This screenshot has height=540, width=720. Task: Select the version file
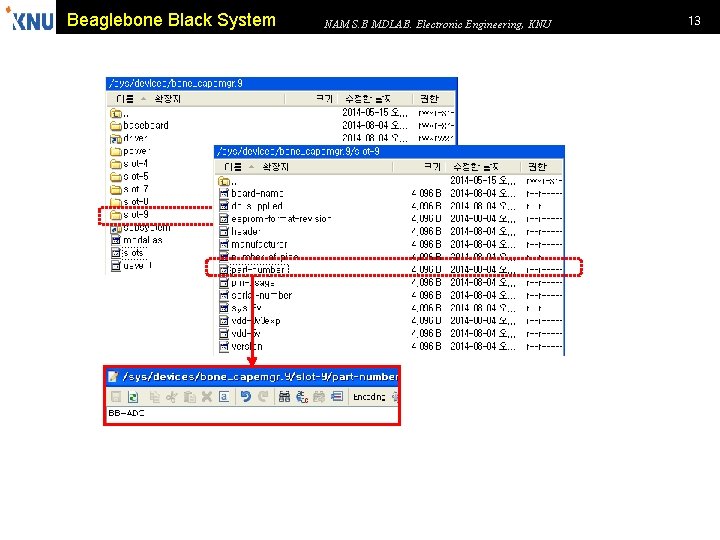241,346
